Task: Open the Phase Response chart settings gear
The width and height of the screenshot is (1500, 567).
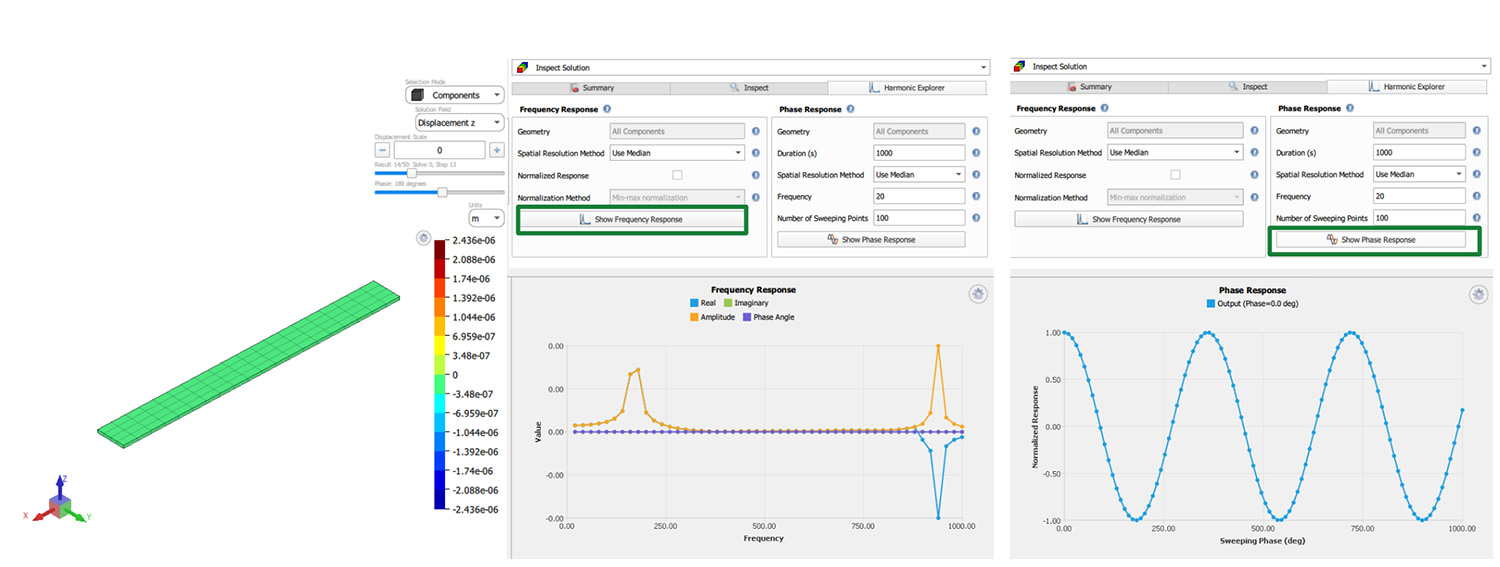Action: pos(1478,294)
